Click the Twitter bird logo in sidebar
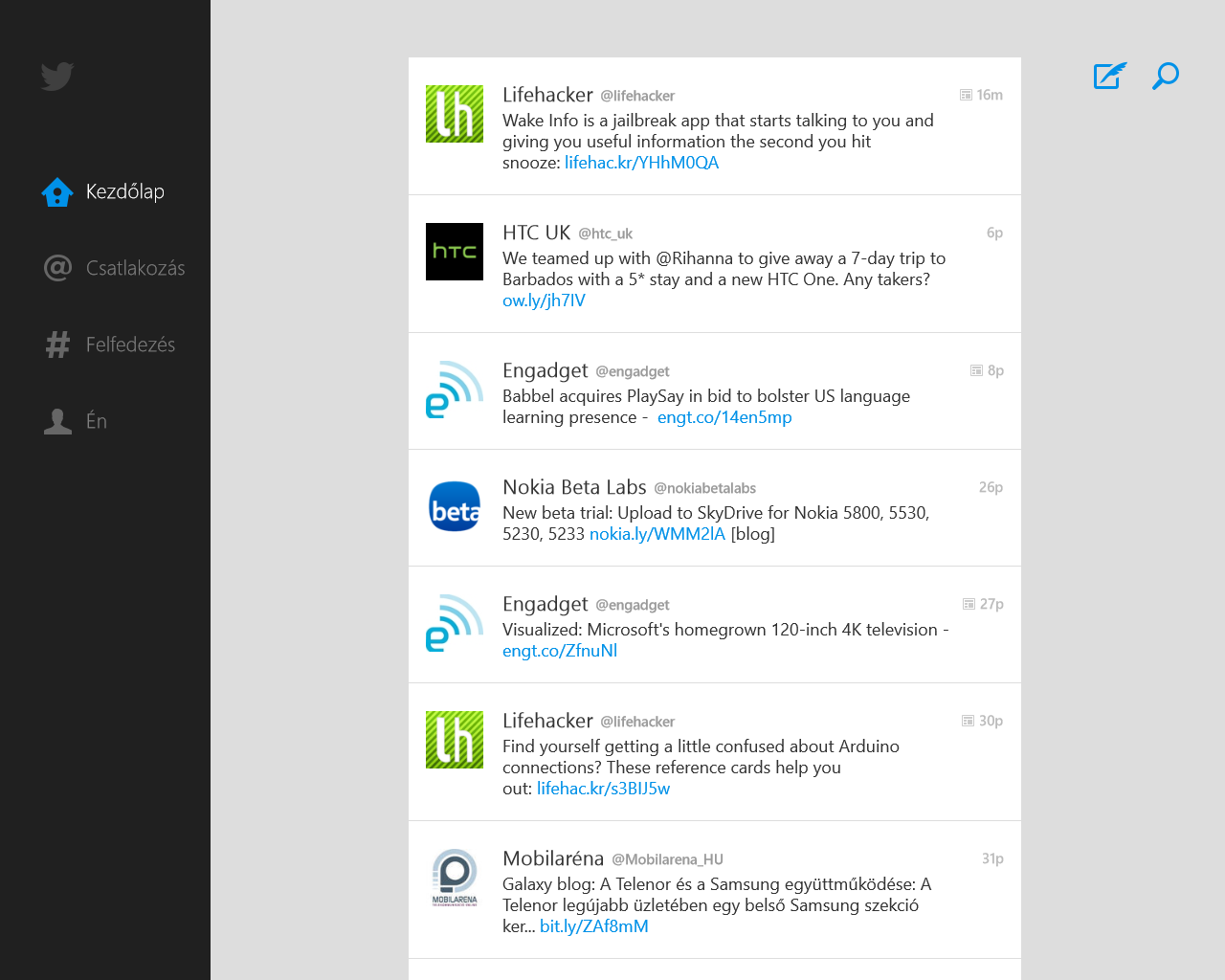The image size is (1225, 980). tap(57, 77)
